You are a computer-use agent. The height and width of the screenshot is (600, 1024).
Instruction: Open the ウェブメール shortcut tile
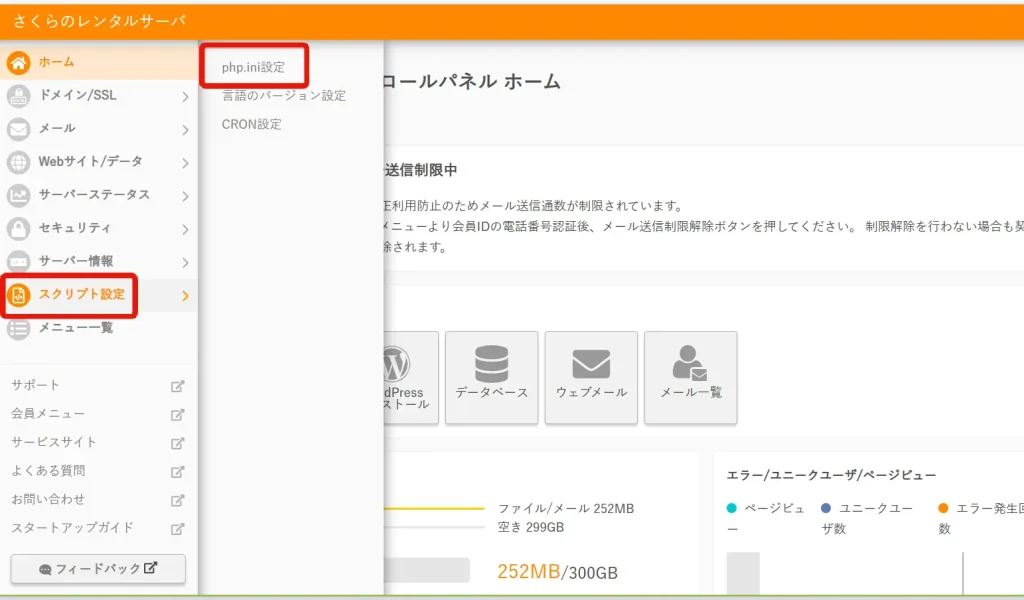coord(591,377)
